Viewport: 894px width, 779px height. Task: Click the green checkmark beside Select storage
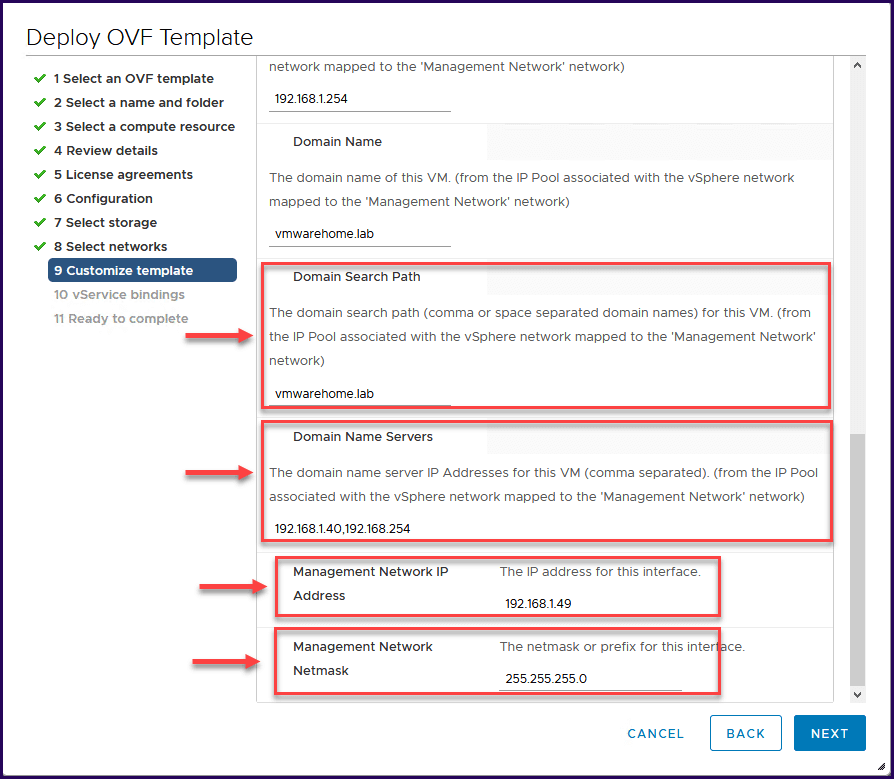(40, 222)
